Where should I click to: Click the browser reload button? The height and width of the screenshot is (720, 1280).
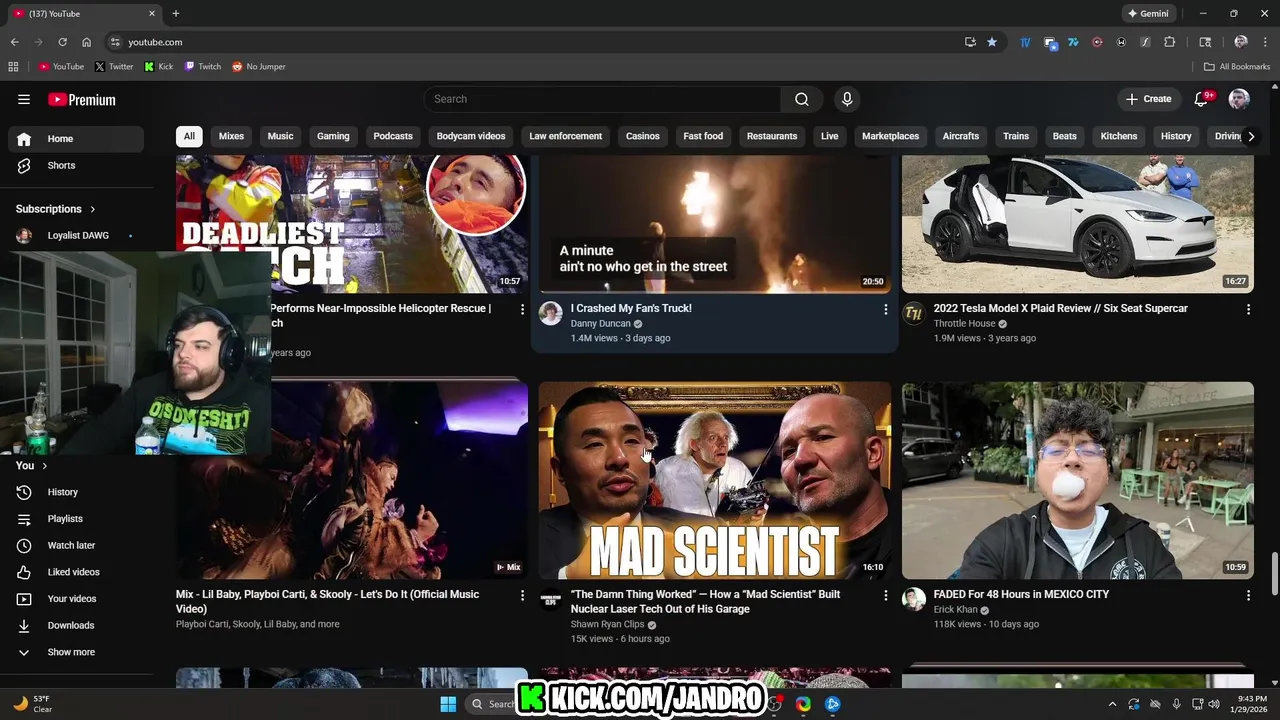(x=62, y=42)
